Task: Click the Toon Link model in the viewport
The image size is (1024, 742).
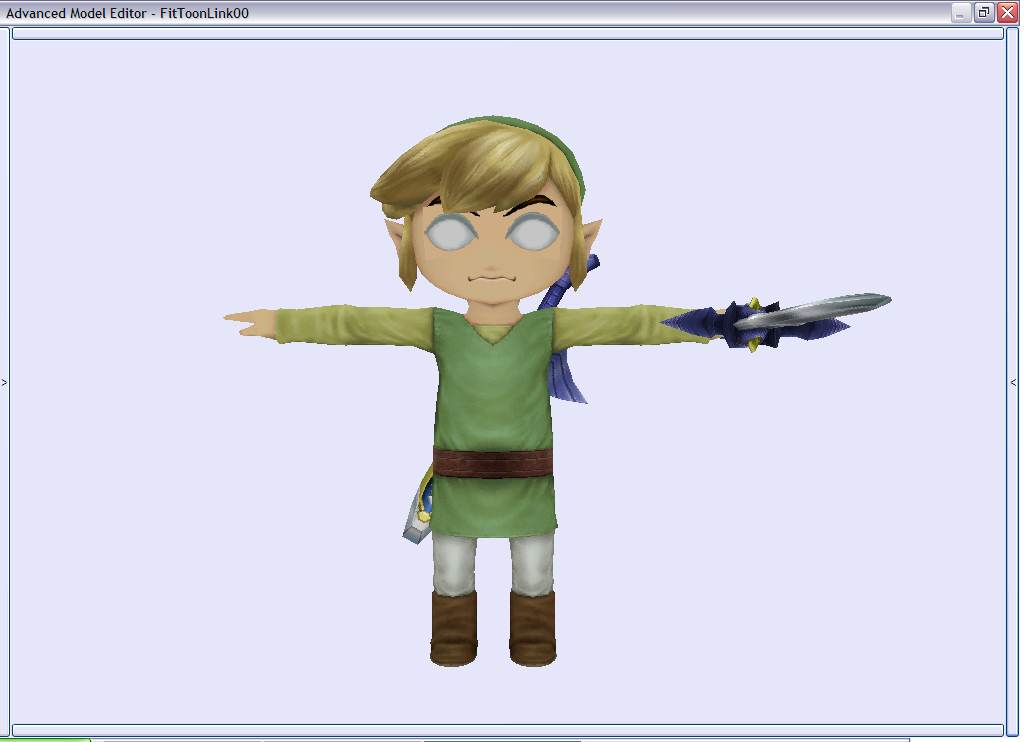Action: 493,392
